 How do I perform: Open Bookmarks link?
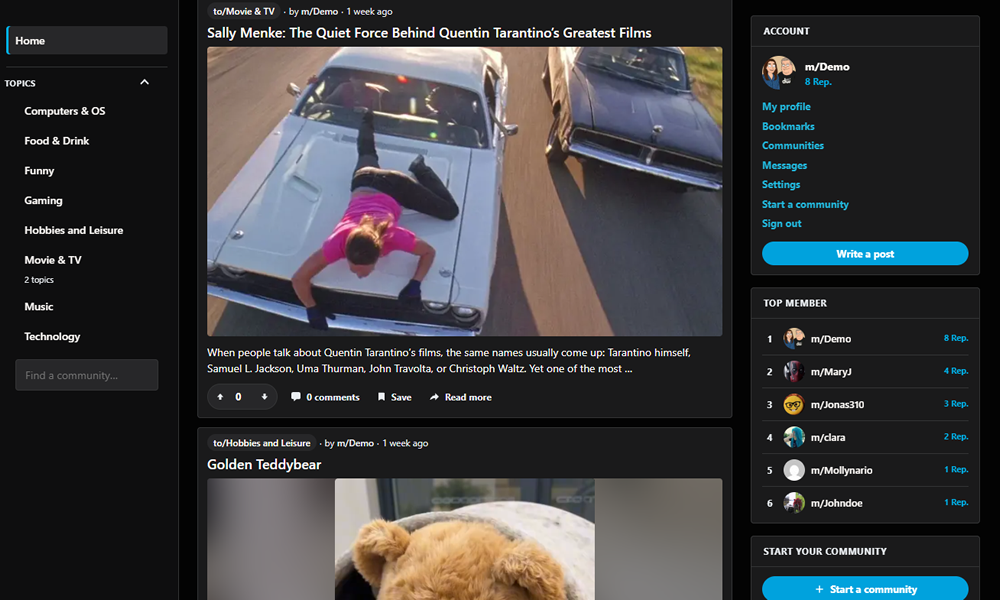pyautogui.click(x=788, y=126)
